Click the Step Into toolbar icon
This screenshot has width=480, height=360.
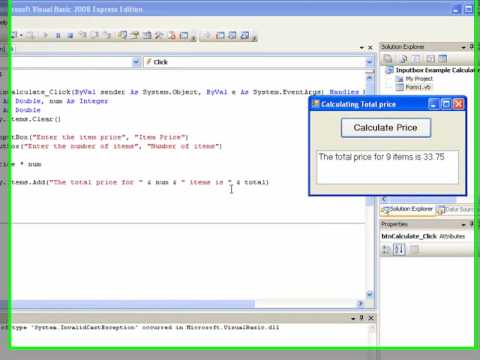(x=82, y=35)
